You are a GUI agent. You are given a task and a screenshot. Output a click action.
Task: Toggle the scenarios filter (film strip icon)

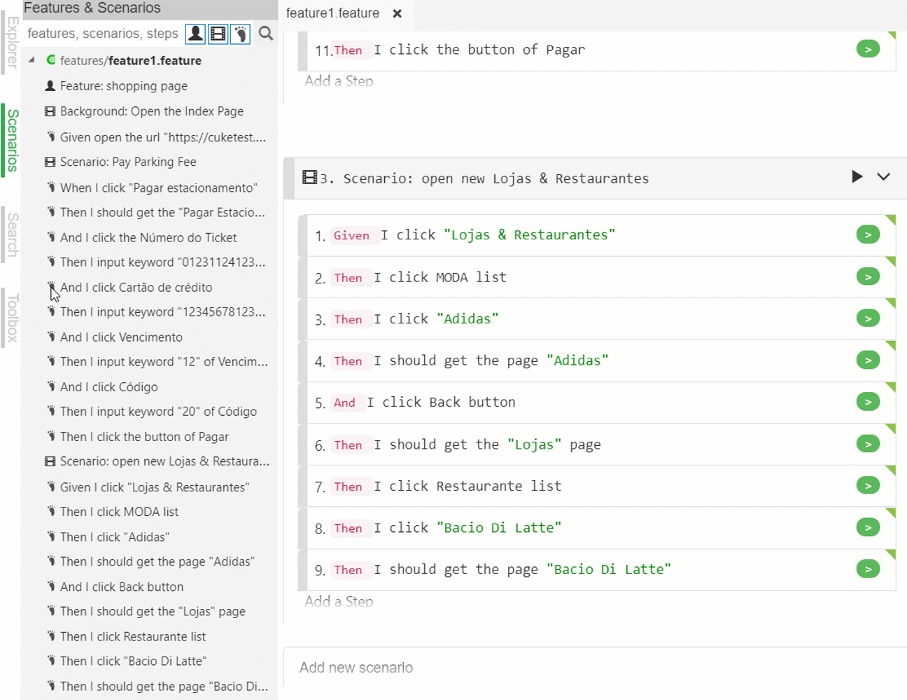pyautogui.click(x=219, y=33)
